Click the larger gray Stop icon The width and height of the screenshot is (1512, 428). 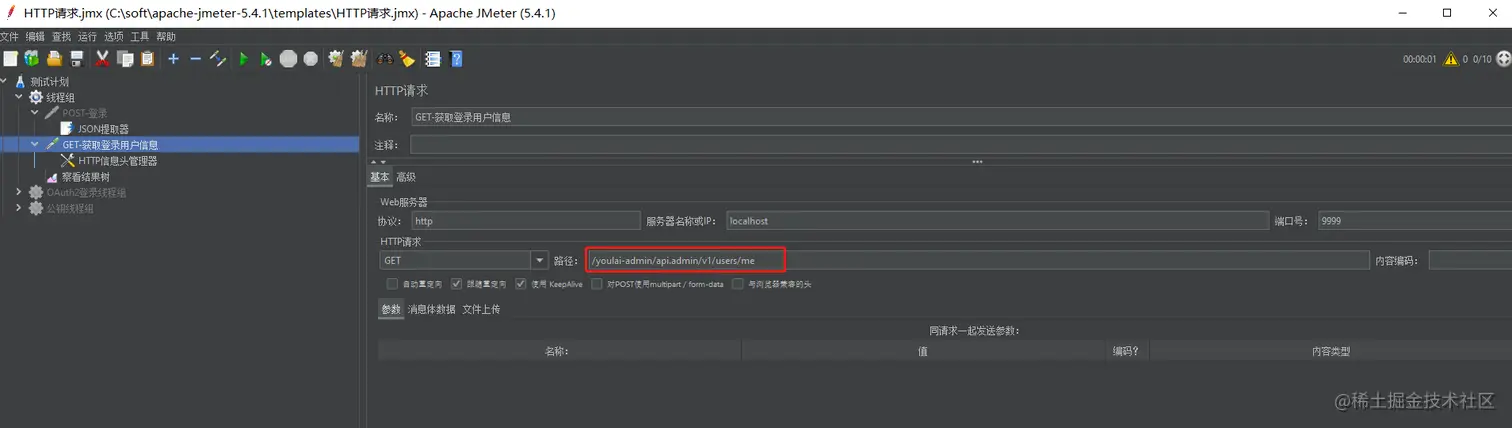tap(288, 59)
